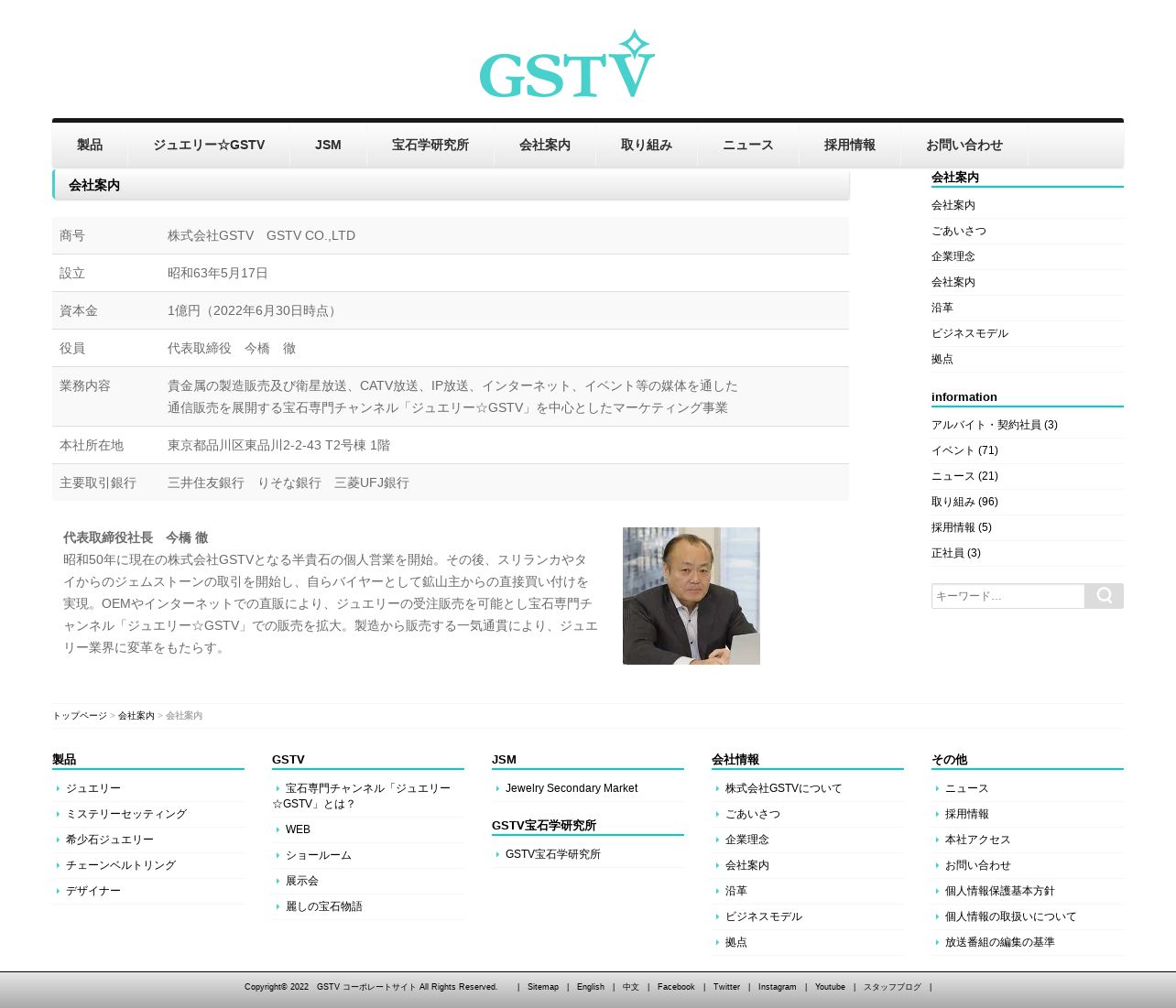This screenshot has width=1176, height=1008.
Task: Open アルバイト・契約社員 (3) category
Action: coord(995,425)
